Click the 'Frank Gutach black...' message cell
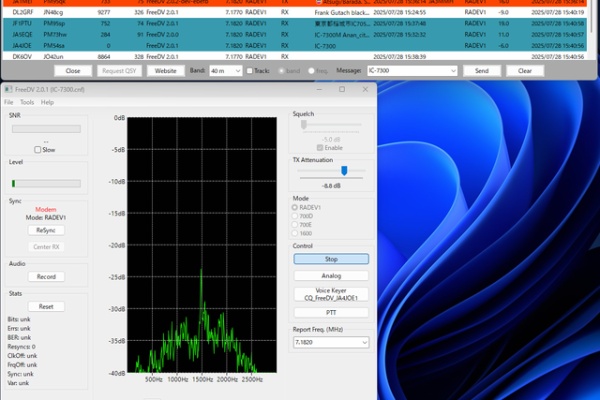This screenshot has width=600, height=400. pyautogui.click(x=342, y=12)
